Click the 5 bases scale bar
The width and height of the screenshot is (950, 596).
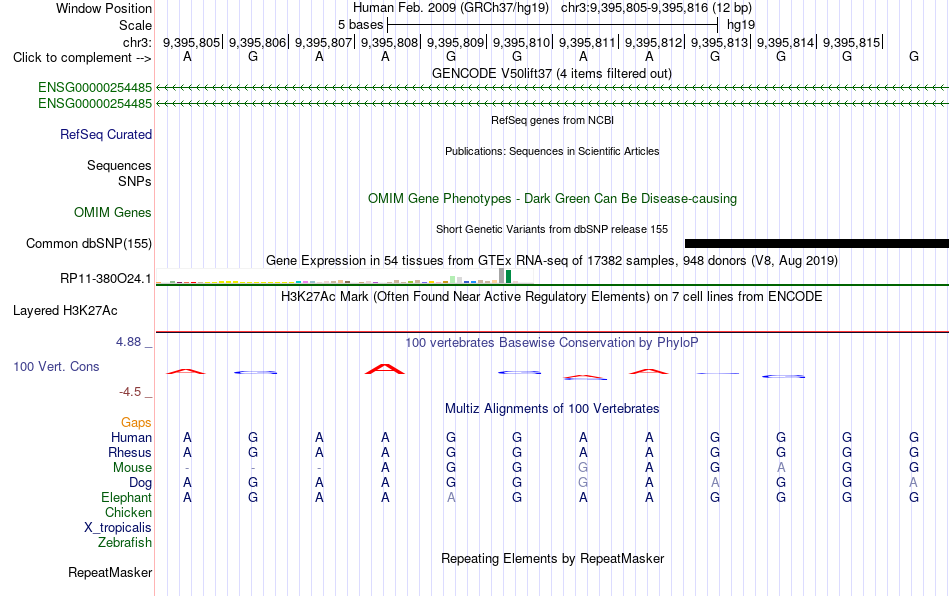pyautogui.click(x=553, y=25)
